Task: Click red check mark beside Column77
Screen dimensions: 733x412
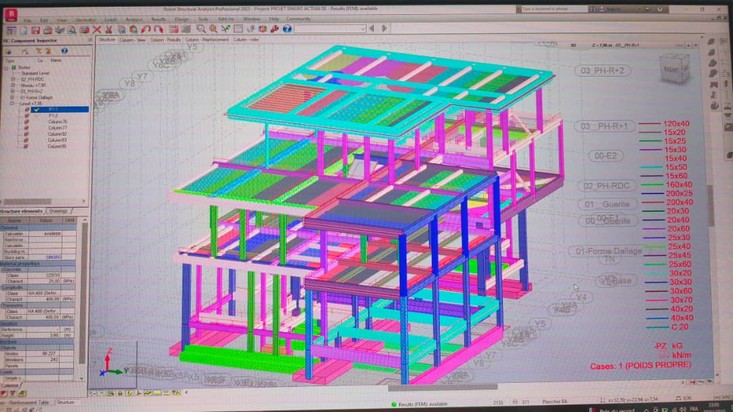Action: tap(27, 128)
